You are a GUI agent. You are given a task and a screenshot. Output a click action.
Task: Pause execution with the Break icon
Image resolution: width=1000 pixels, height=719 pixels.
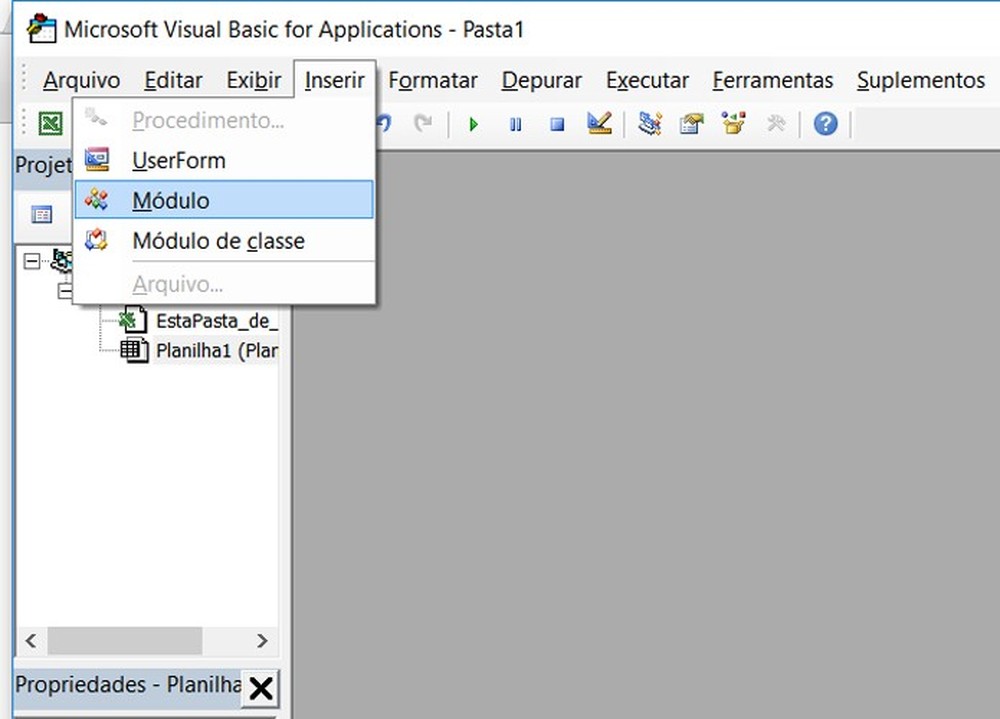pyautogui.click(x=515, y=123)
